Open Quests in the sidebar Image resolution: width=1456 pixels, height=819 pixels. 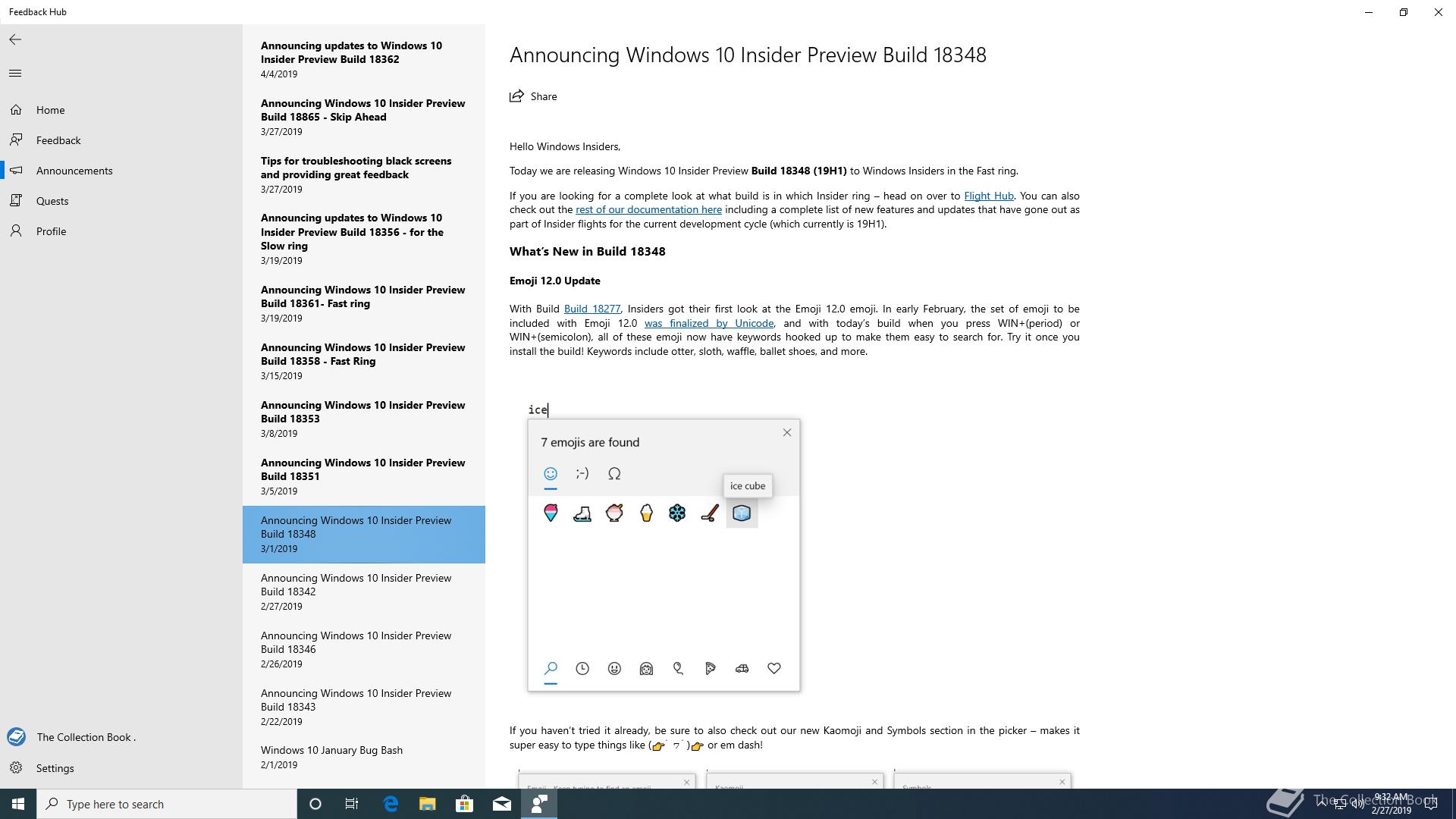click(121, 201)
